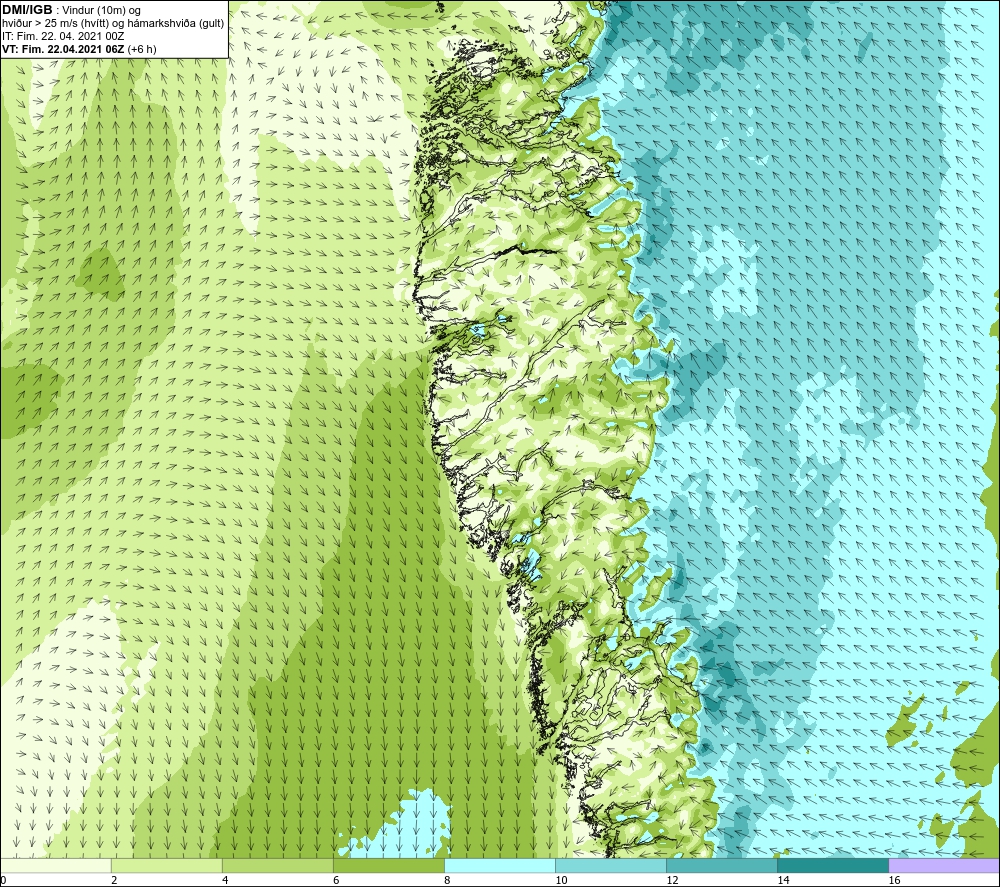Click the legend scale value "0"

(3, 881)
